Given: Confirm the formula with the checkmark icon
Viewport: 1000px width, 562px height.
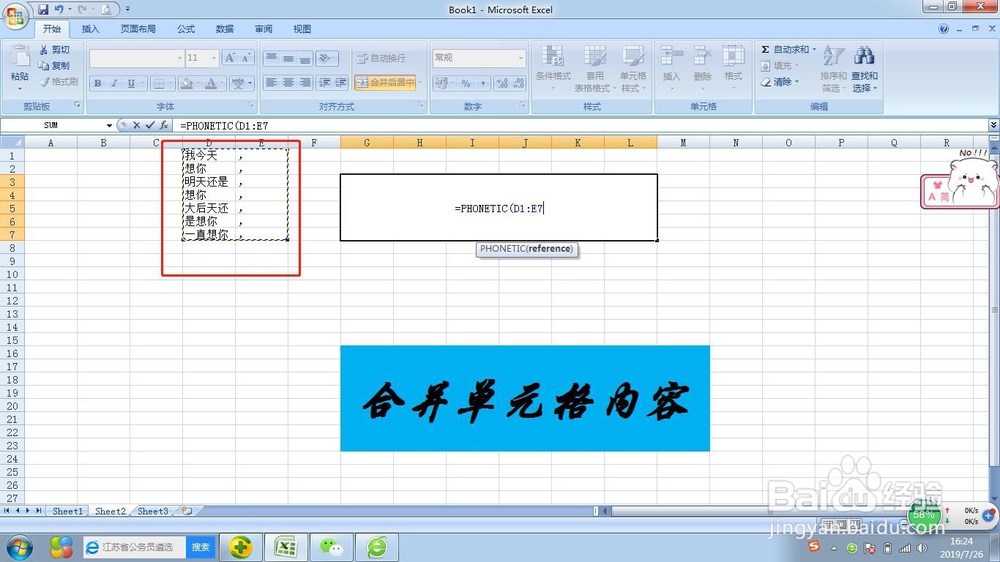Looking at the screenshot, I should coord(150,125).
